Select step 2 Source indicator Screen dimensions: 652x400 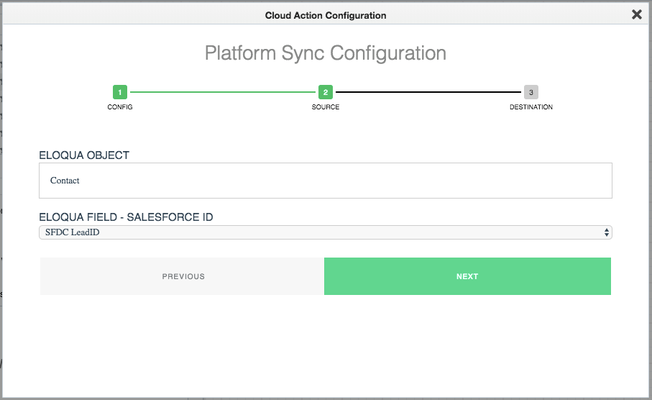tap(326, 92)
